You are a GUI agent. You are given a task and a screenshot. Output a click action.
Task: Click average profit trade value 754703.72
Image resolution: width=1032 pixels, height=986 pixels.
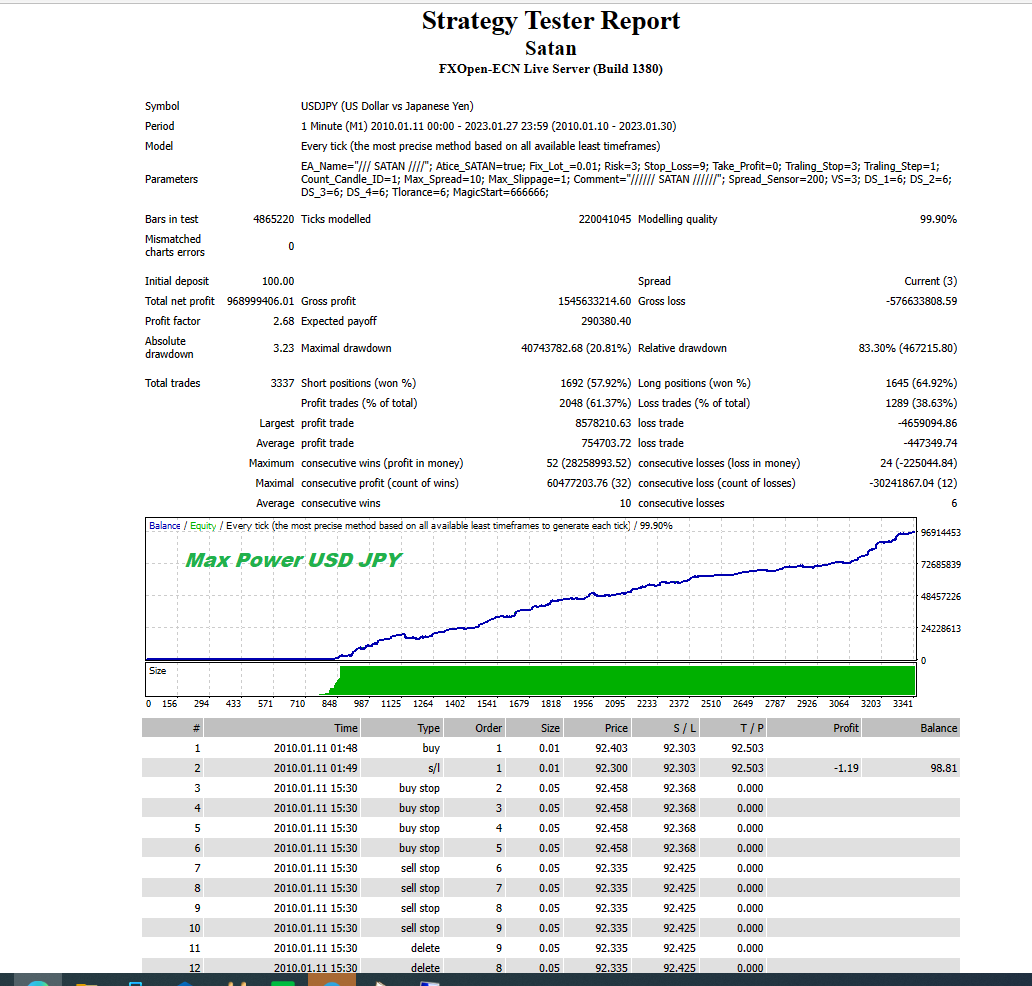pyautogui.click(x=606, y=443)
